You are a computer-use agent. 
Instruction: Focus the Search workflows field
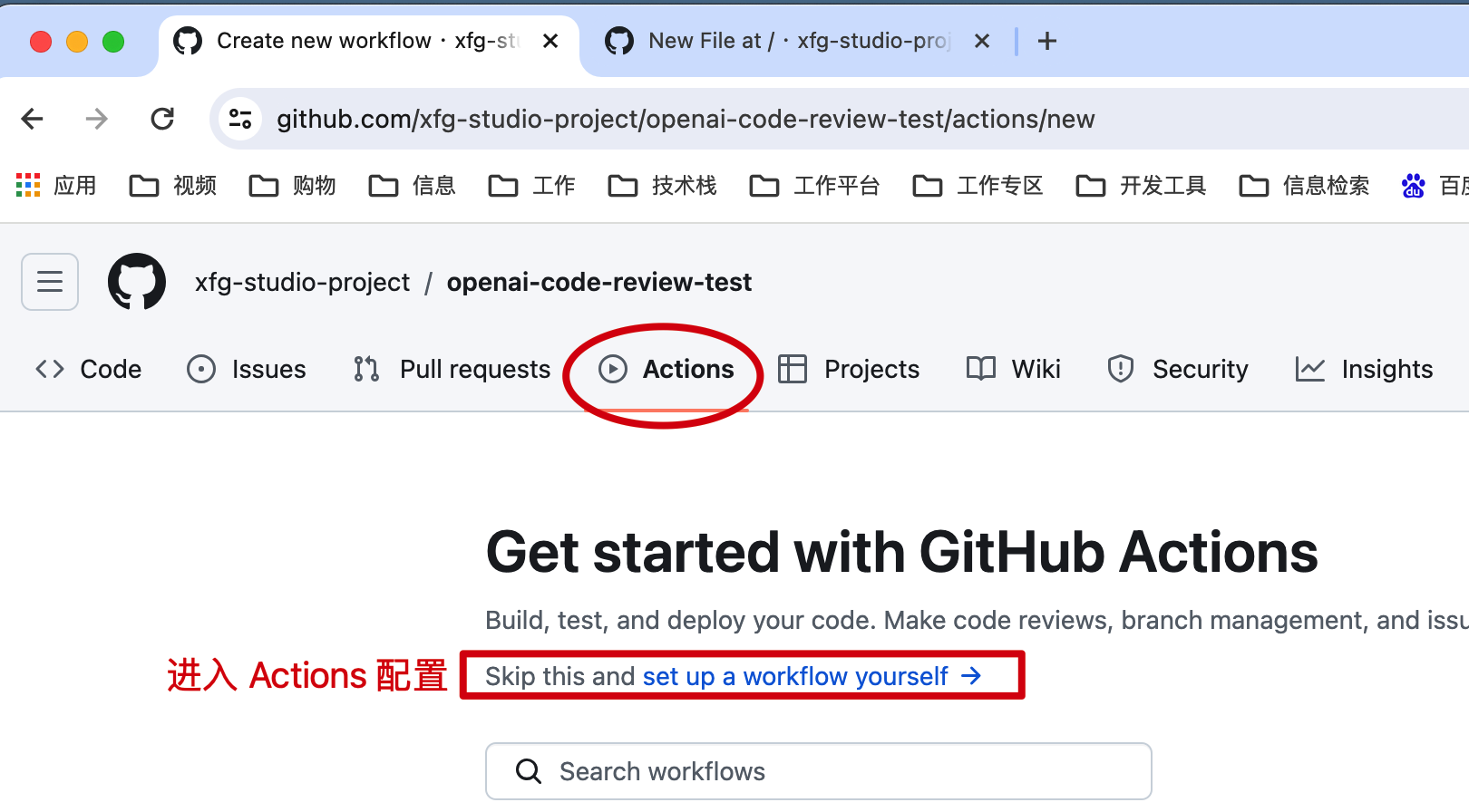[x=818, y=771]
